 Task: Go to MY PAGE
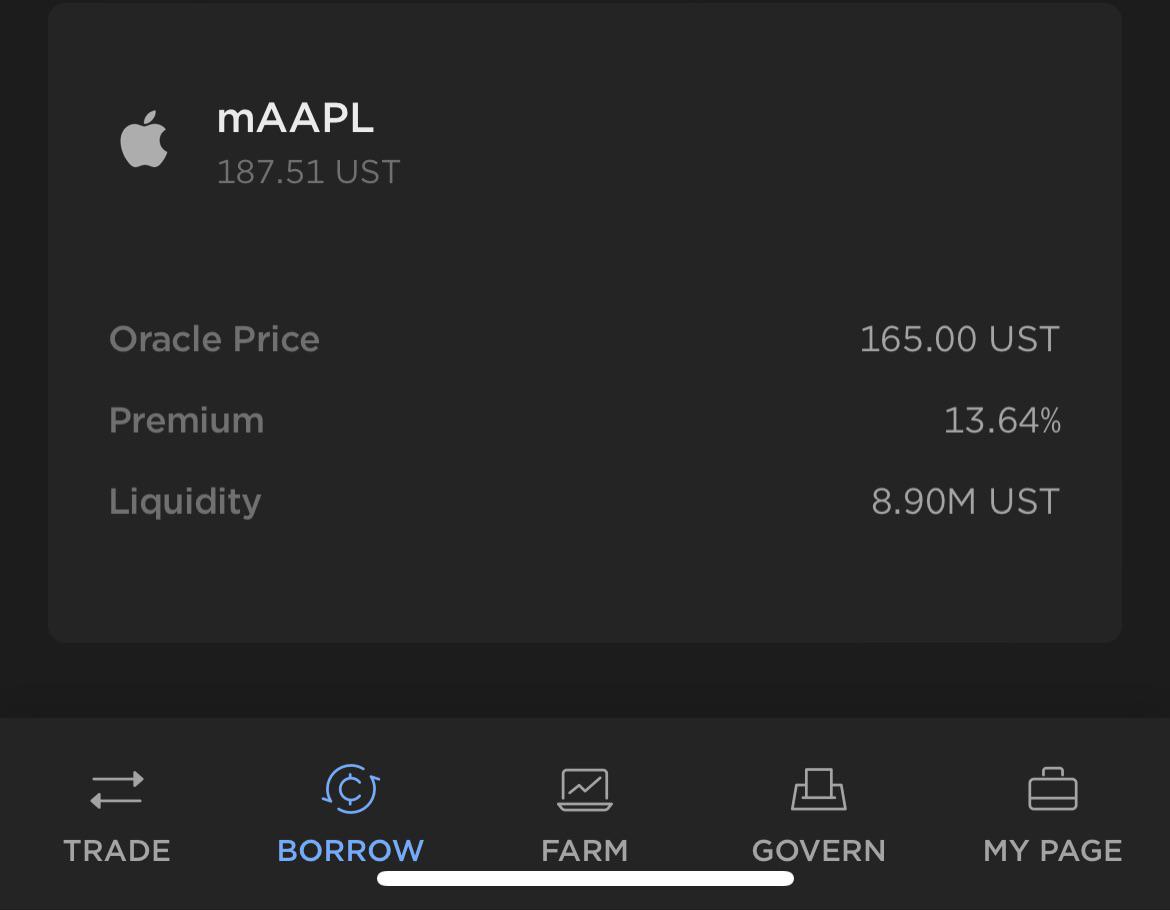1052,850
